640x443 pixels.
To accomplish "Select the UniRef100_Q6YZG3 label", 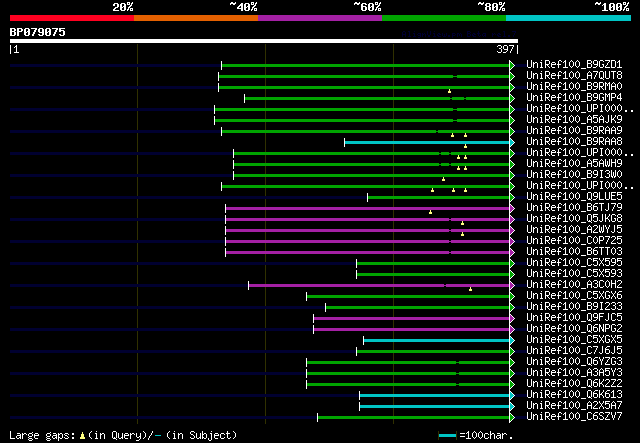I will [574, 362].
